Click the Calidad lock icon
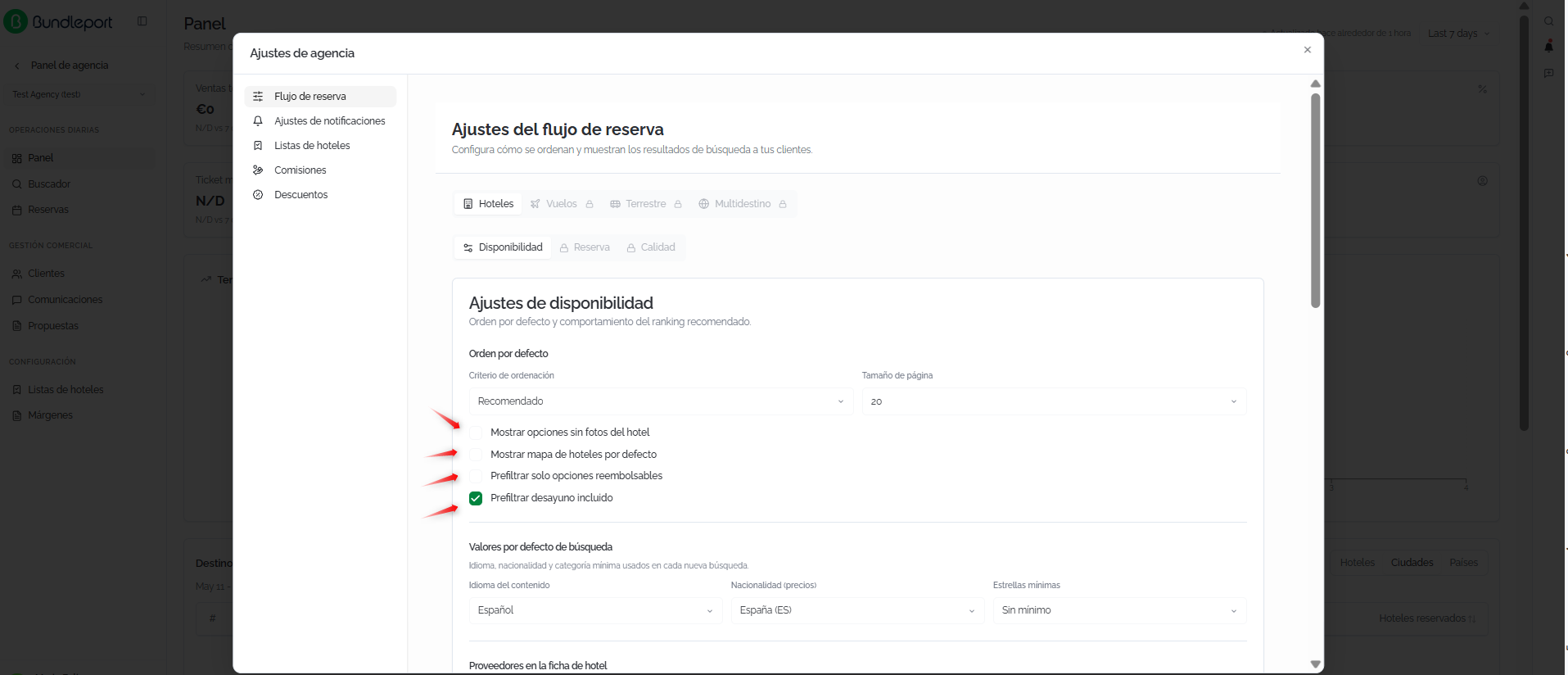The height and width of the screenshot is (675, 1568). pyautogui.click(x=631, y=247)
